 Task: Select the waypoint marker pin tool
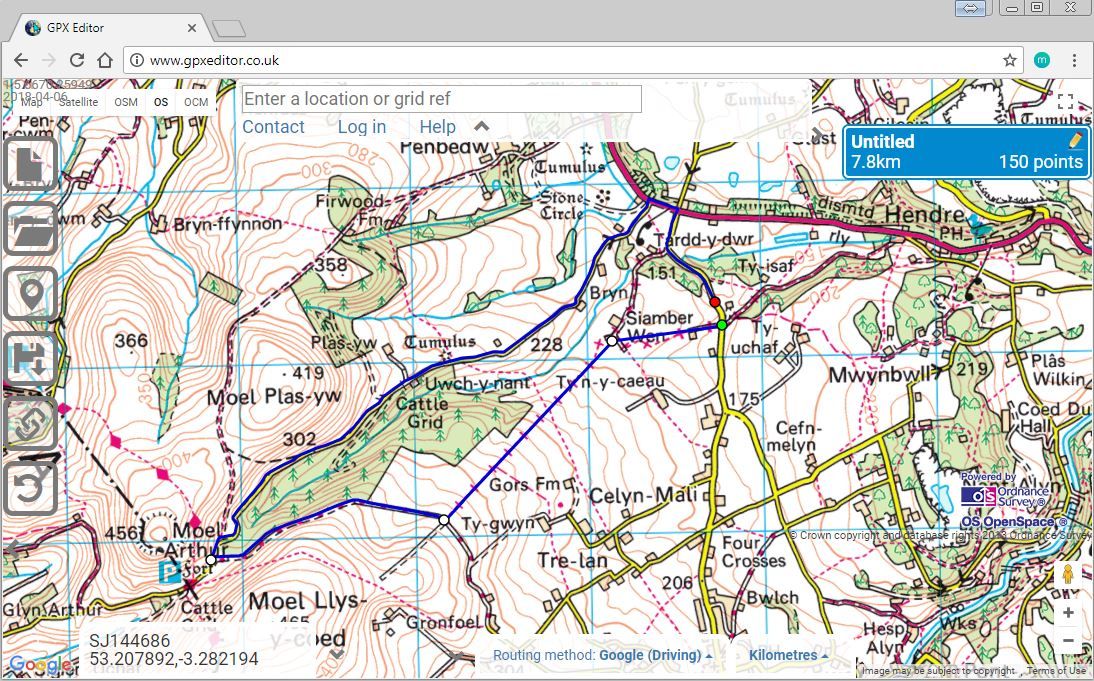[x=30, y=294]
